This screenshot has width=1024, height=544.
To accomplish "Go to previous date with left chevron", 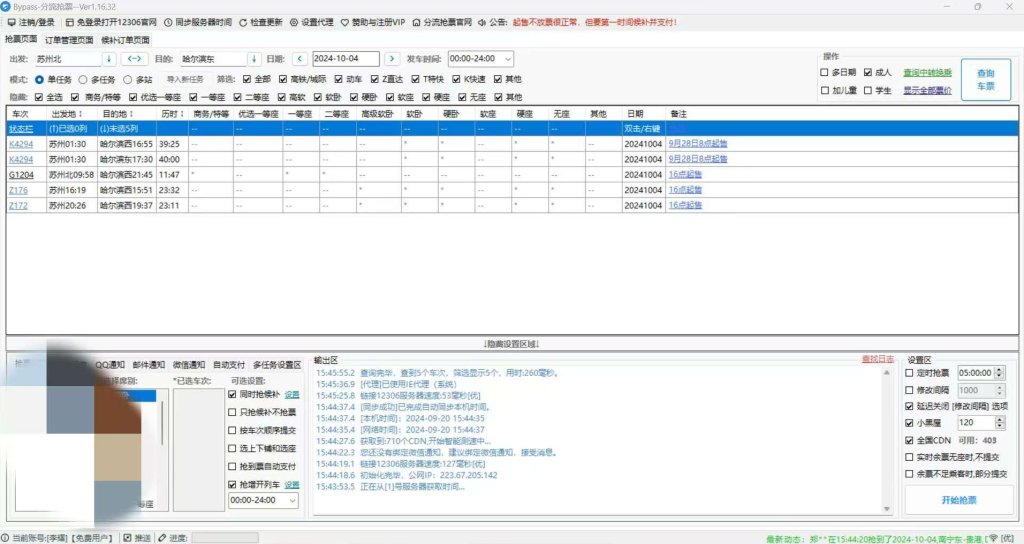I will click(x=300, y=59).
